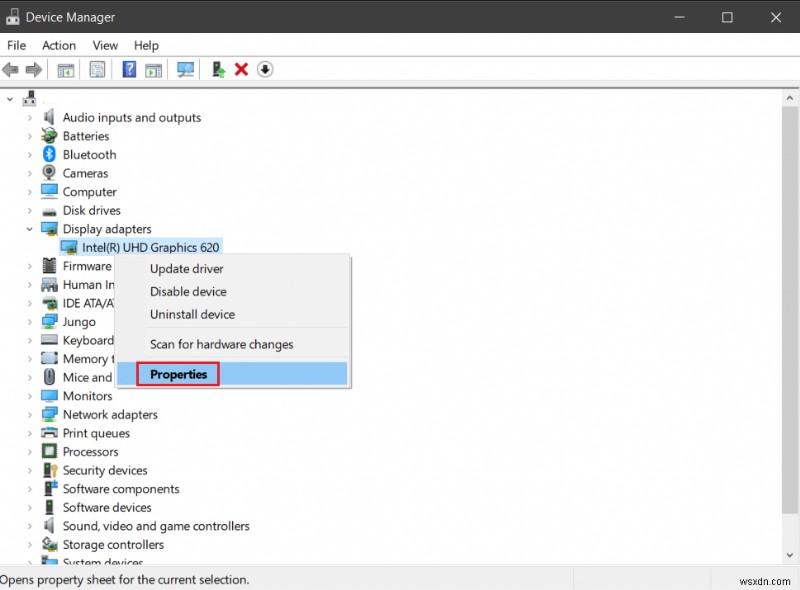Select the Software devices row
This screenshot has height=590, width=800.
107,507
